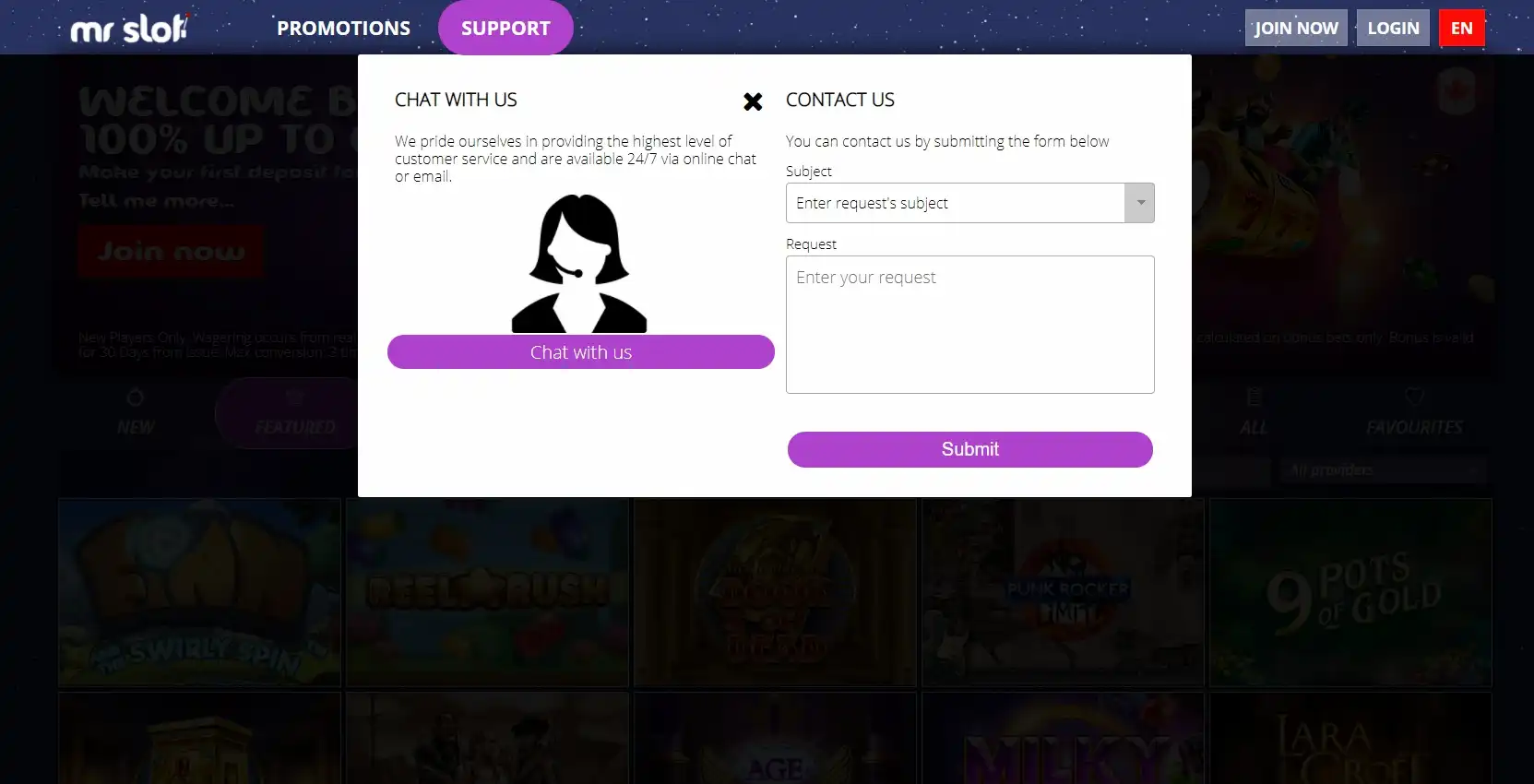
Task: Open the 9 Pots of Gold game thumbnail
Action: [x=1350, y=592]
